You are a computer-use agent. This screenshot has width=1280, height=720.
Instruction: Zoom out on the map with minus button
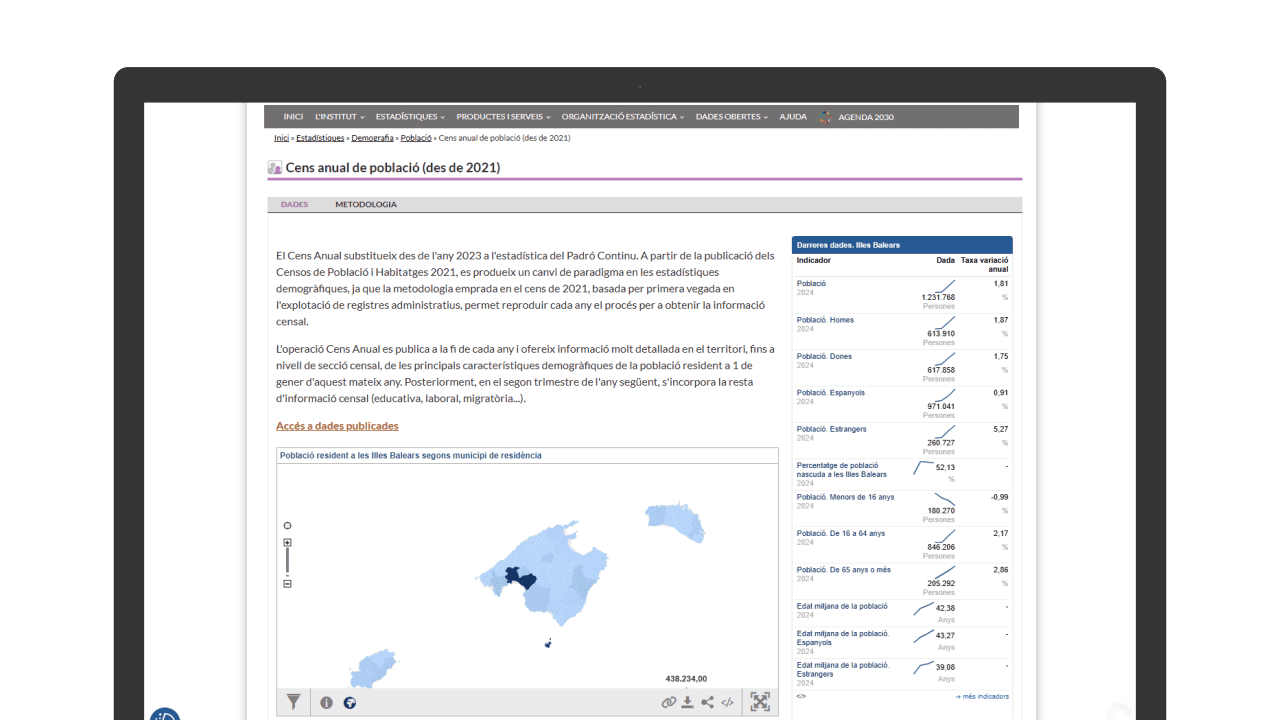point(288,584)
